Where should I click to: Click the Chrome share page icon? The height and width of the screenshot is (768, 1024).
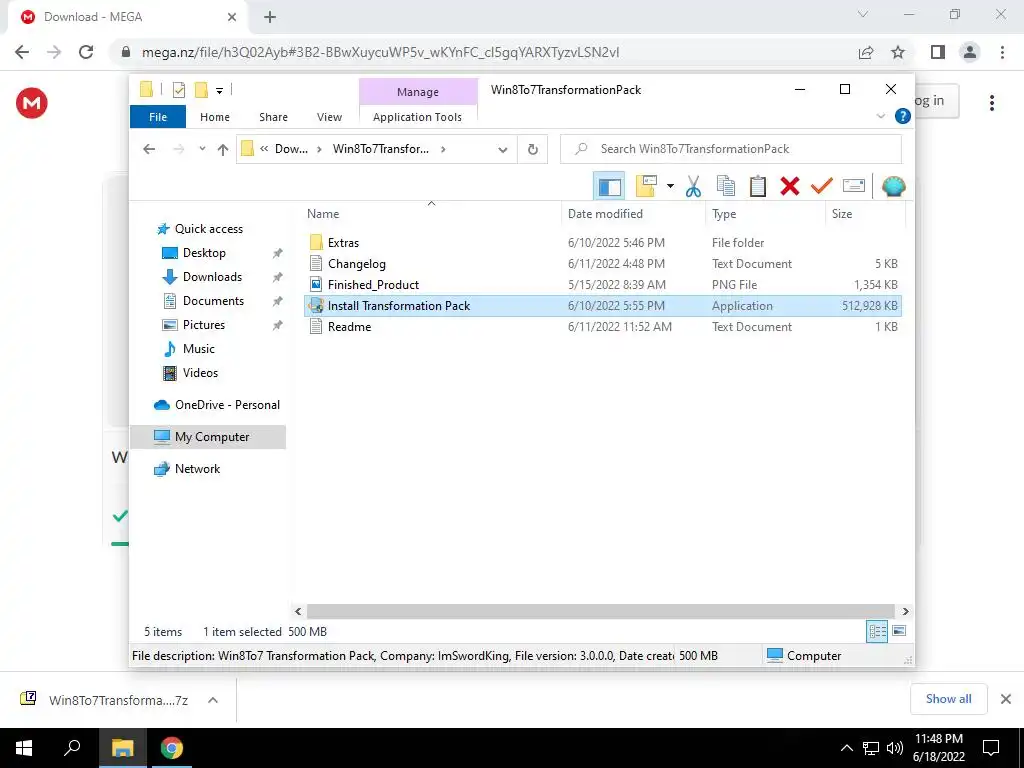pyautogui.click(x=866, y=52)
